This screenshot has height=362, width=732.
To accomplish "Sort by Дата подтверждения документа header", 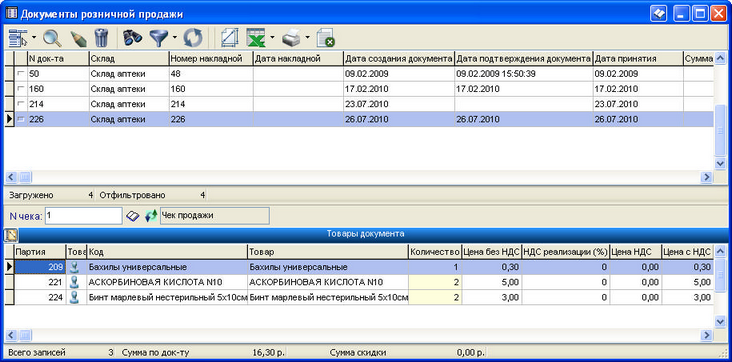I will [x=524, y=58].
